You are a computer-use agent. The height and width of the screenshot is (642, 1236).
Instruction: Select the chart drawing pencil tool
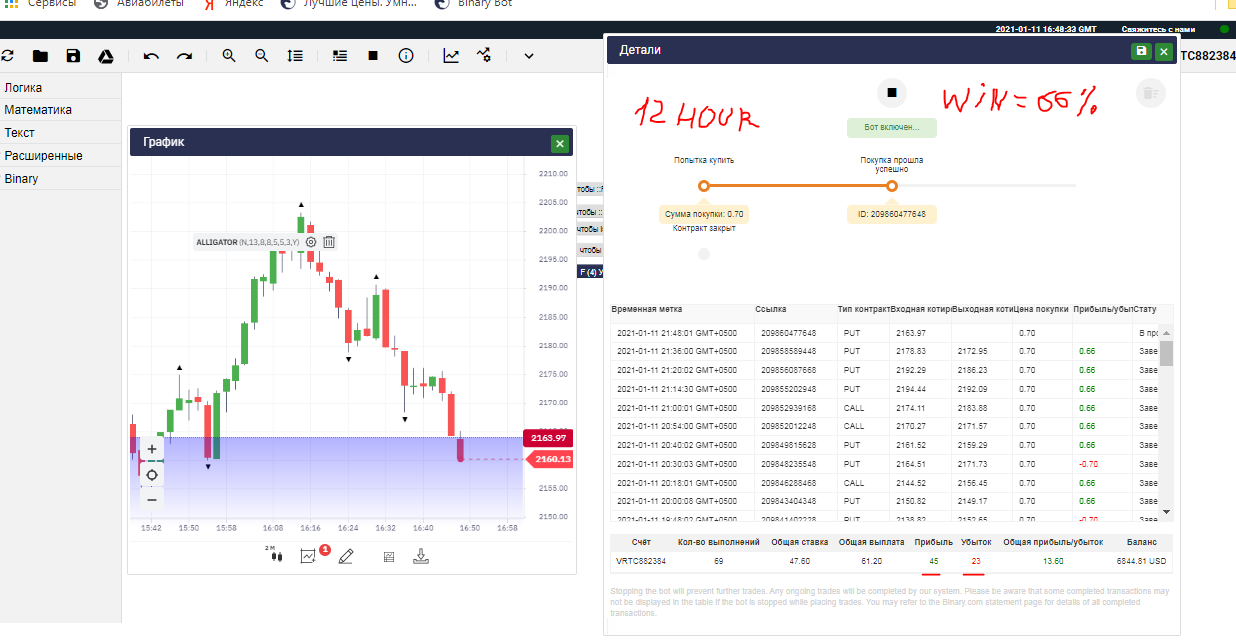click(x=346, y=556)
